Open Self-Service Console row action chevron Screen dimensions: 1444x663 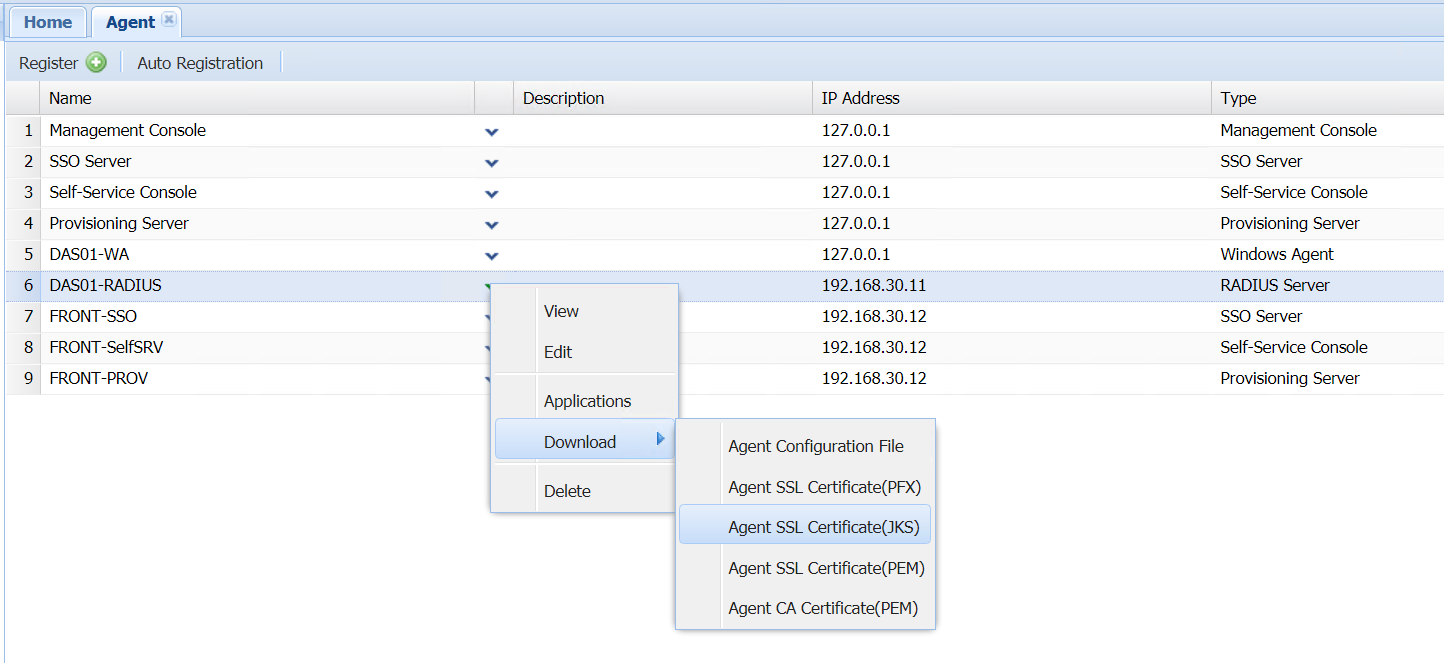[x=491, y=193]
